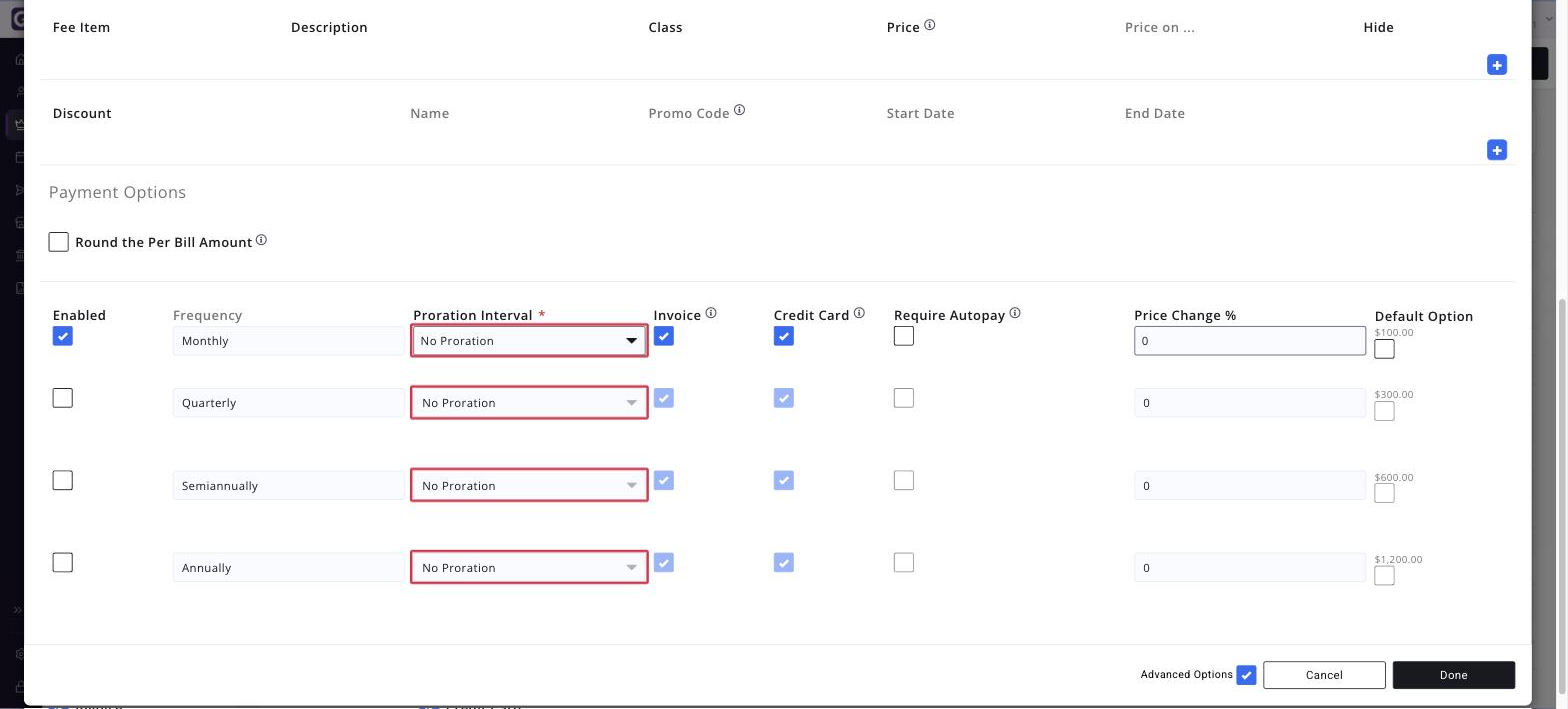1568x709 pixels.
Task: Set Annually $1,200.00 as the Default Option
Action: point(1385,576)
